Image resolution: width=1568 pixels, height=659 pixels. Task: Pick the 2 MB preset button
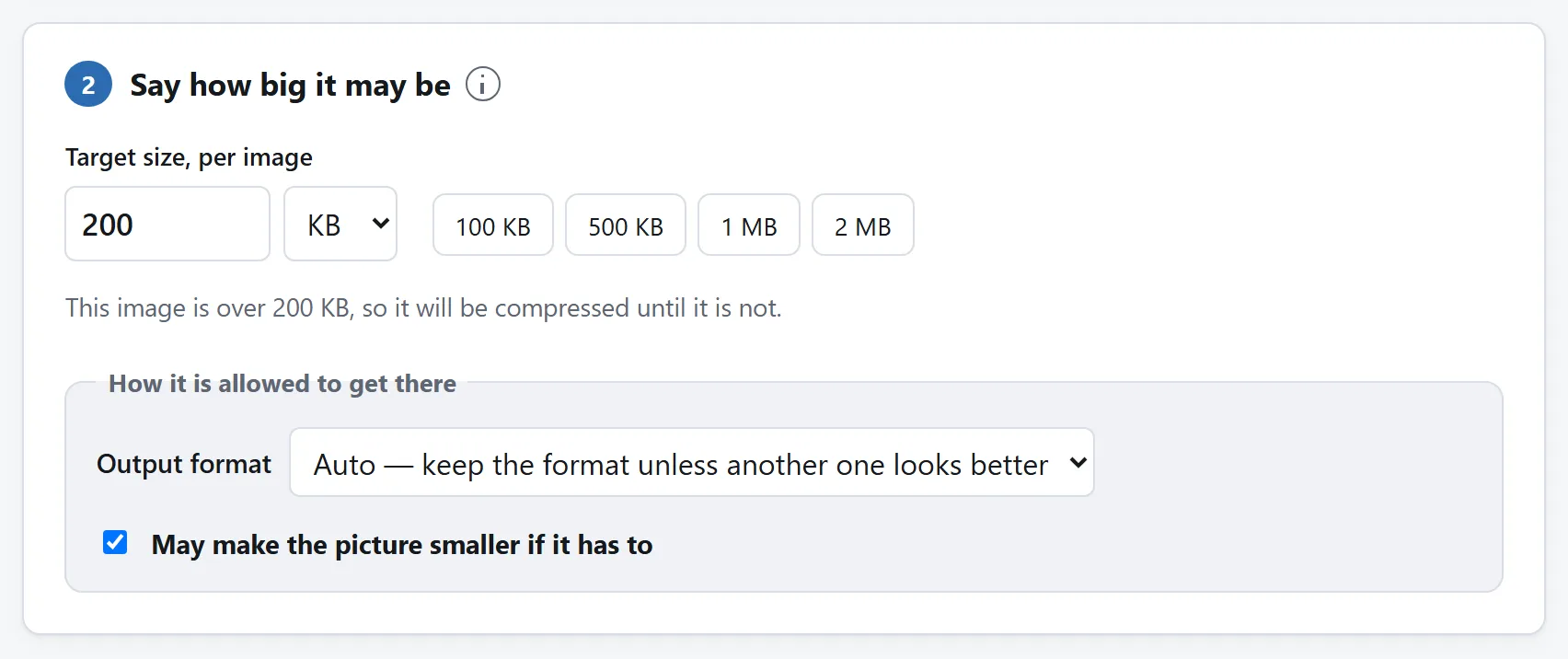pos(863,225)
